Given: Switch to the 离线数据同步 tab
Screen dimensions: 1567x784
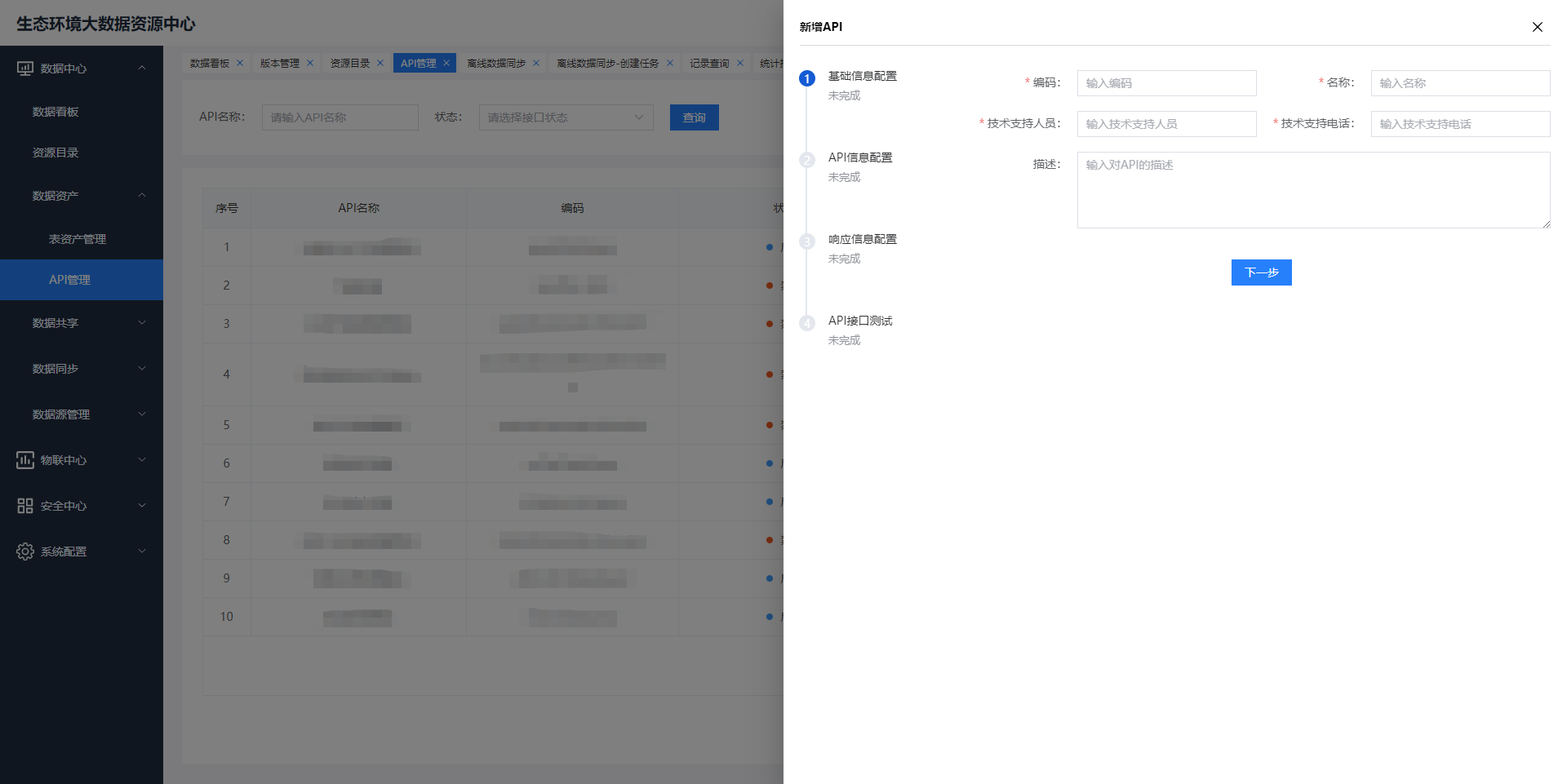Looking at the screenshot, I should (x=496, y=63).
